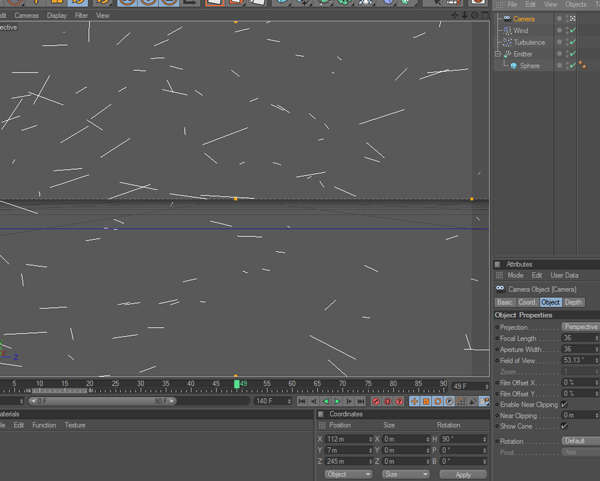600x481 pixels.
Task: Toggle the Enable Near Clipping checkbox
Action: tap(565, 404)
